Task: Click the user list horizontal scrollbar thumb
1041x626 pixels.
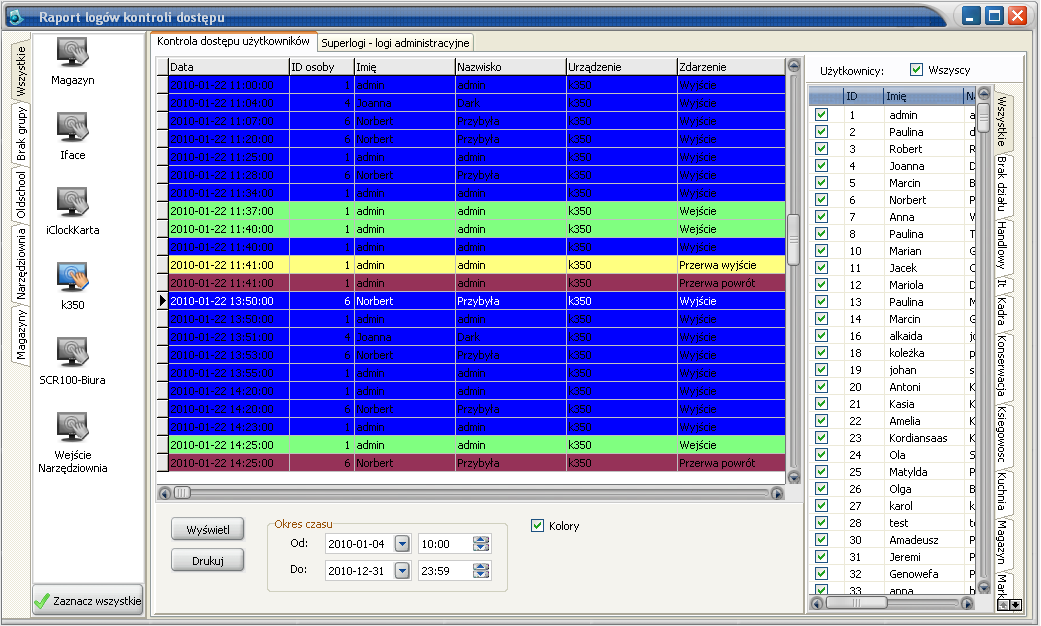Action: point(856,603)
